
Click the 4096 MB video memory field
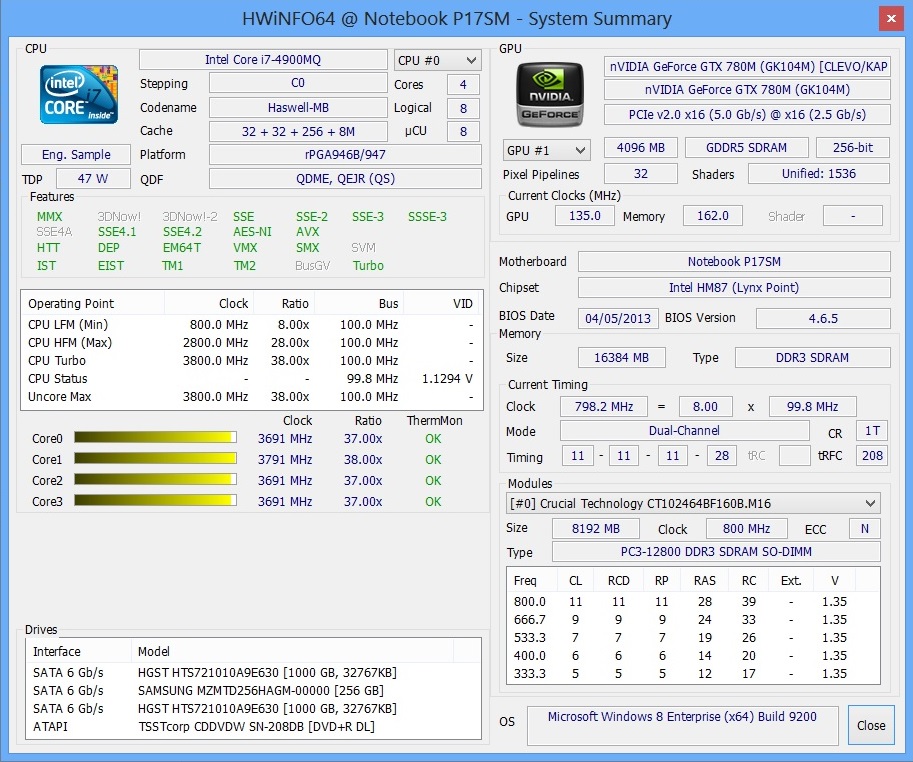(x=641, y=147)
